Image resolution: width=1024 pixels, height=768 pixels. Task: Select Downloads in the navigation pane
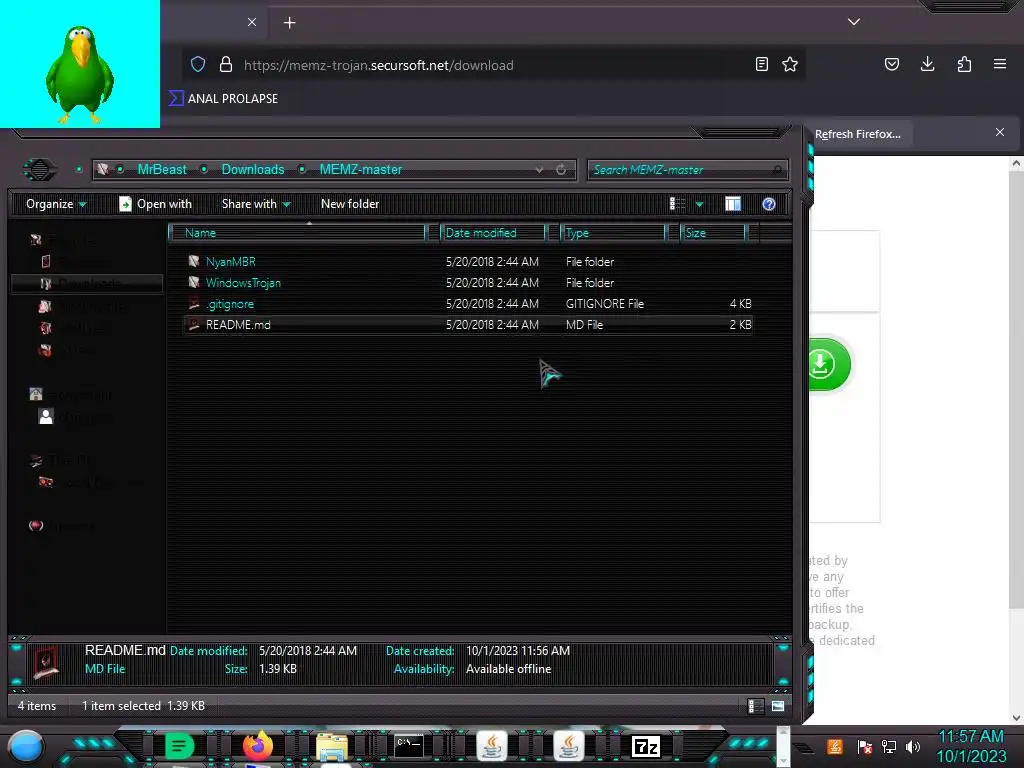tap(87, 283)
